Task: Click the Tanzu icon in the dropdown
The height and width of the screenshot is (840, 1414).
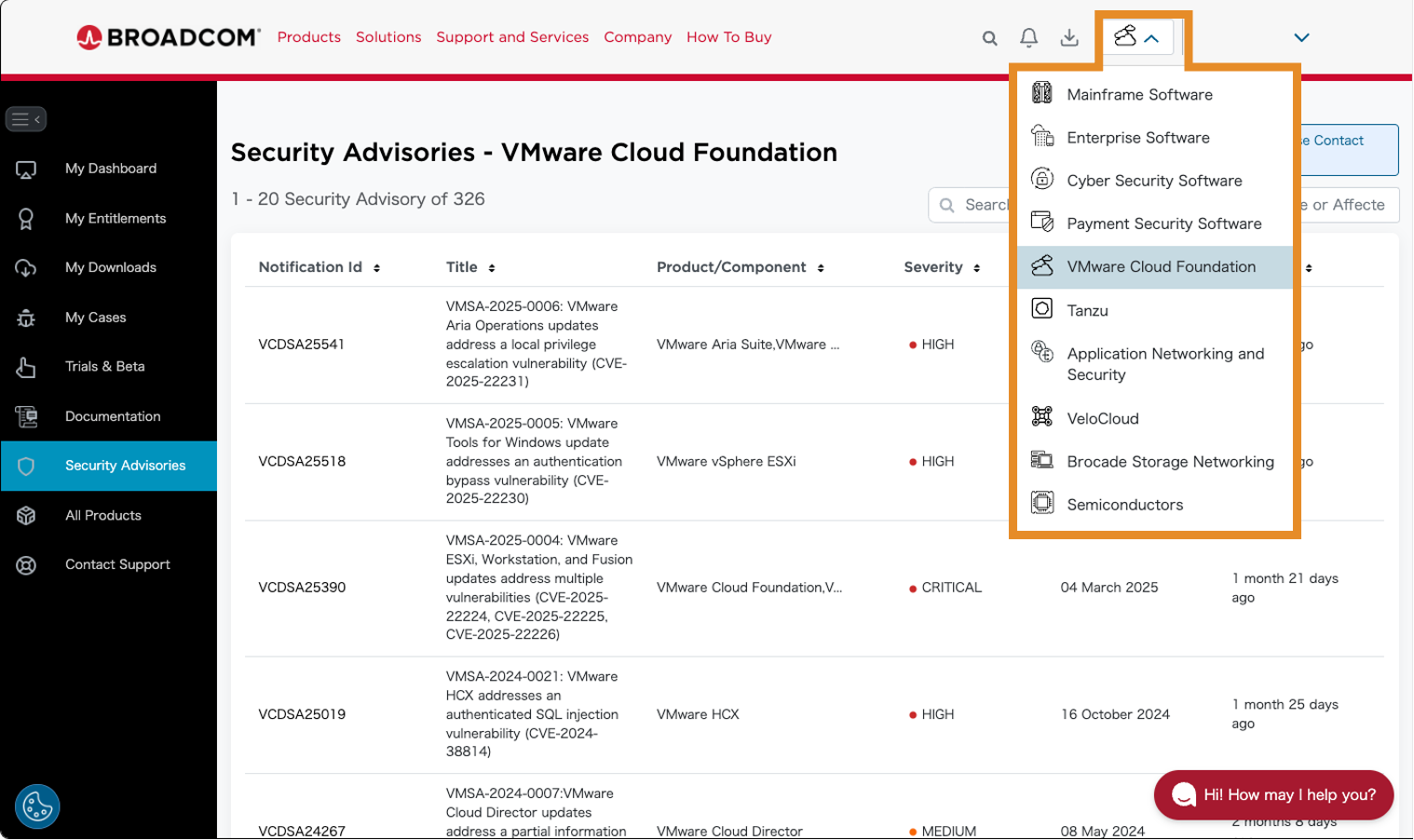Action: [x=1041, y=309]
